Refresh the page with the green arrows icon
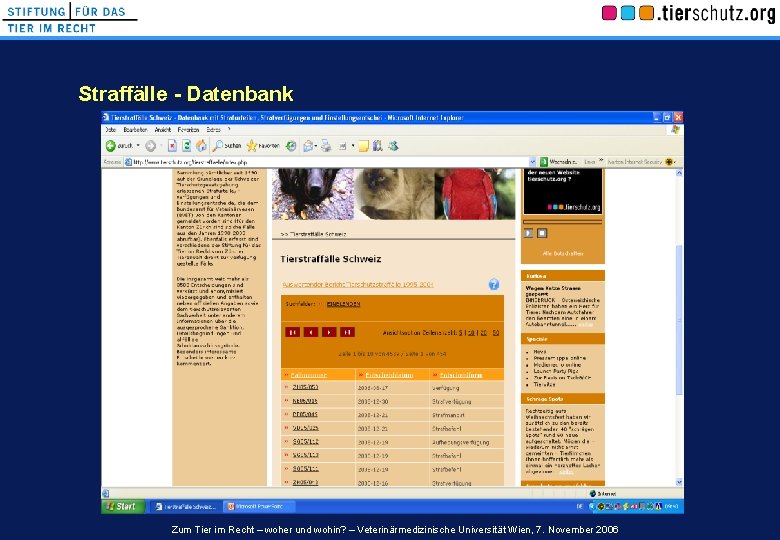This screenshot has height=540, width=780. pos(187,146)
